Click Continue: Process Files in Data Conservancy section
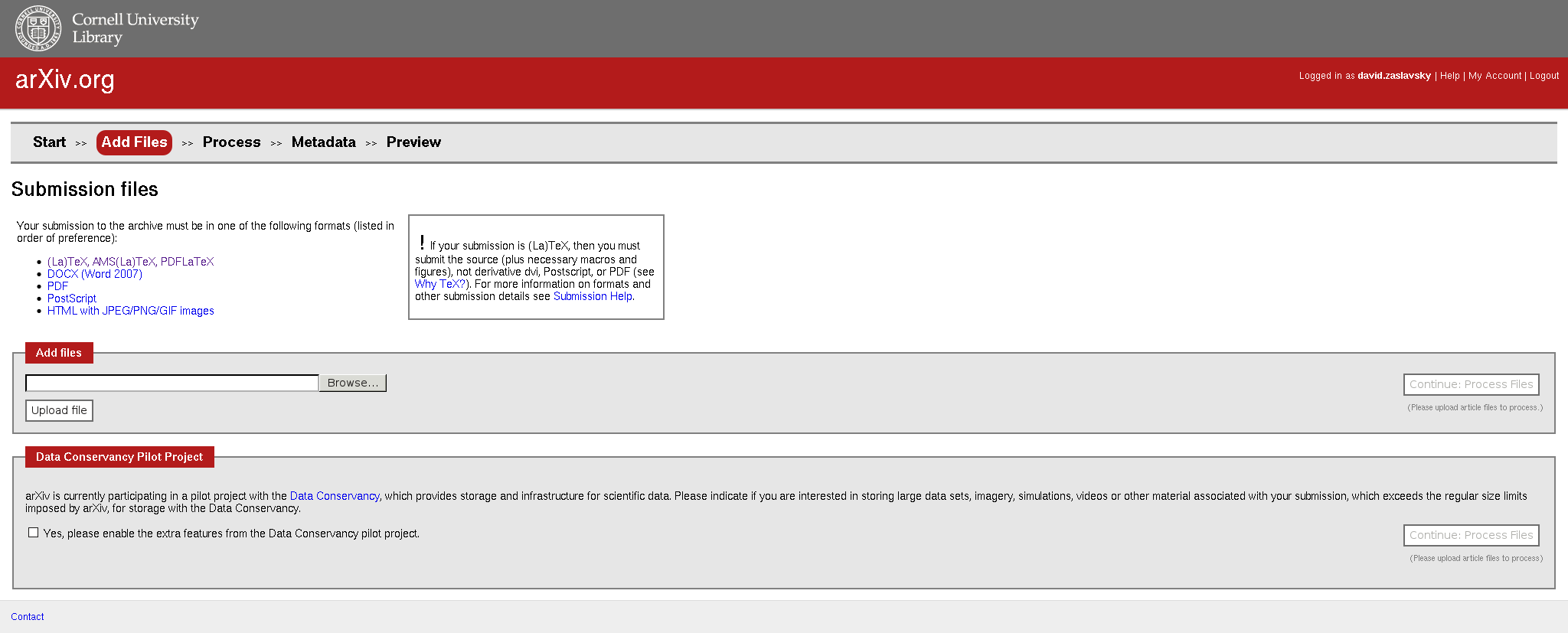 point(1471,535)
